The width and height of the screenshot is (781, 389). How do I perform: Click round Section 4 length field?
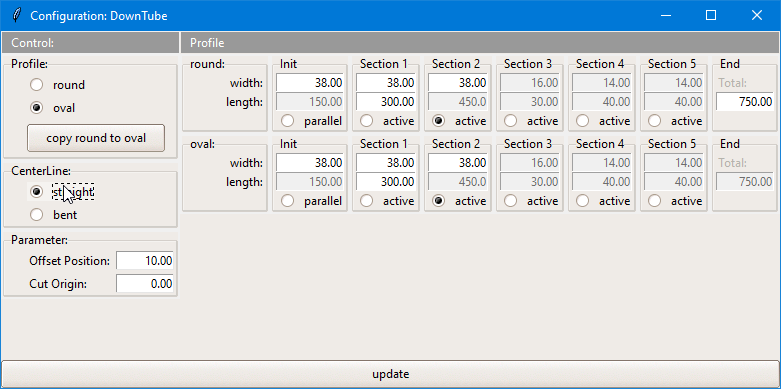[x=602, y=102]
